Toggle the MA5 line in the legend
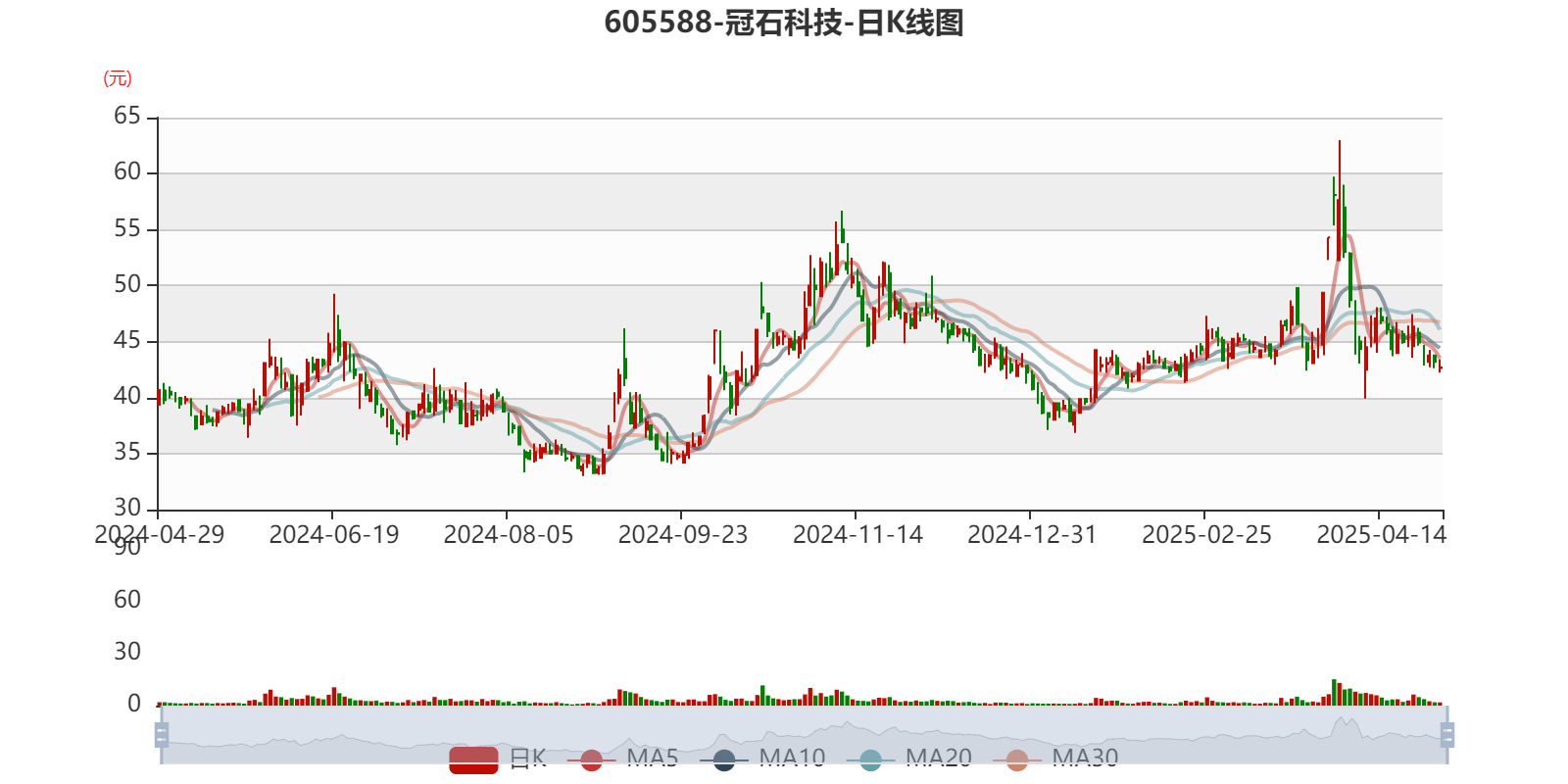The width and height of the screenshot is (1568, 784). pyautogui.click(x=622, y=759)
